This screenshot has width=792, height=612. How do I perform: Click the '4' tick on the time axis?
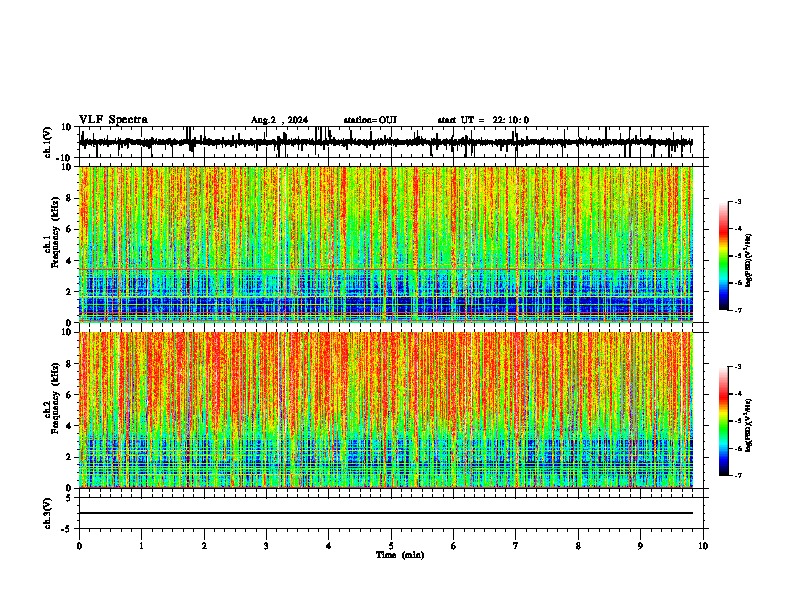pos(329,546)
